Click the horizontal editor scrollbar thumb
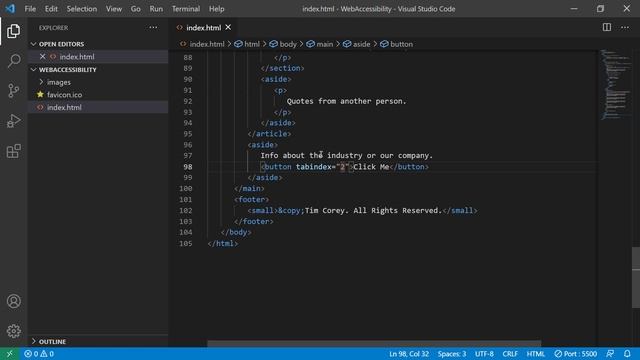Image resolution: width=640 pixels, height=360 pixels. tap(374, 344)
